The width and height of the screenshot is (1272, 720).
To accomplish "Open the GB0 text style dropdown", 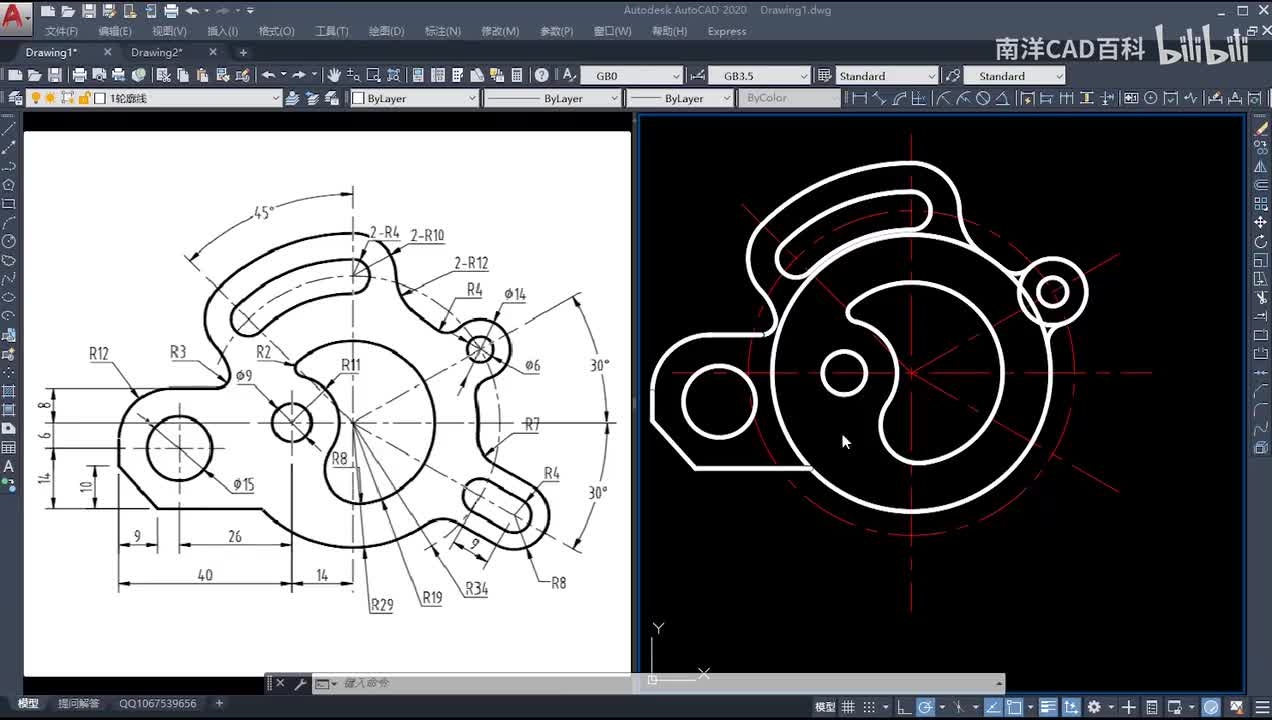I will click(633, 76).
